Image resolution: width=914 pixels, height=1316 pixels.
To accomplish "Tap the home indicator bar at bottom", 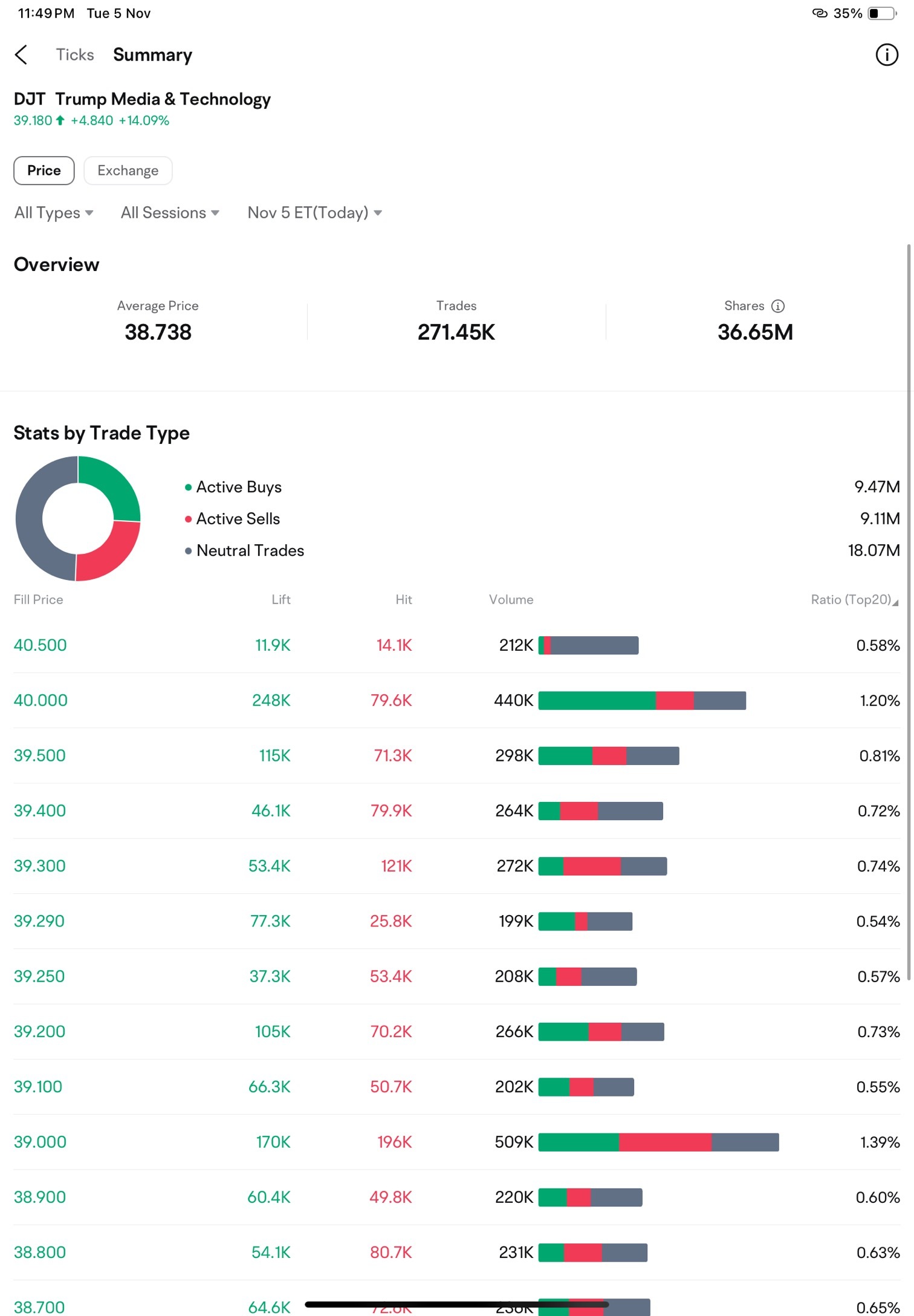I will tap(456, 1304).
